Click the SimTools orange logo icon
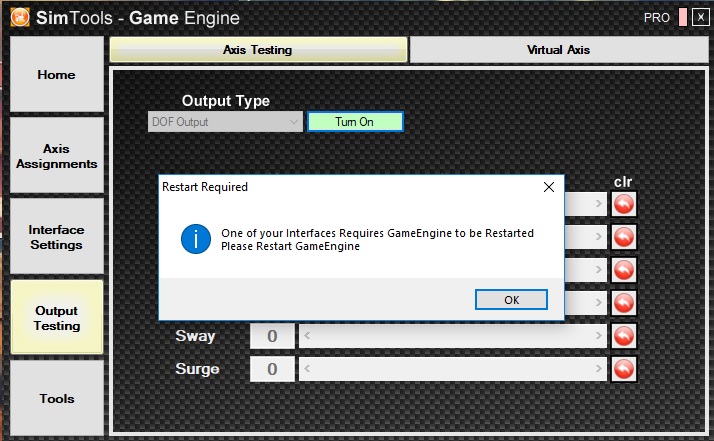714x441 pixels. click(20, 17)
